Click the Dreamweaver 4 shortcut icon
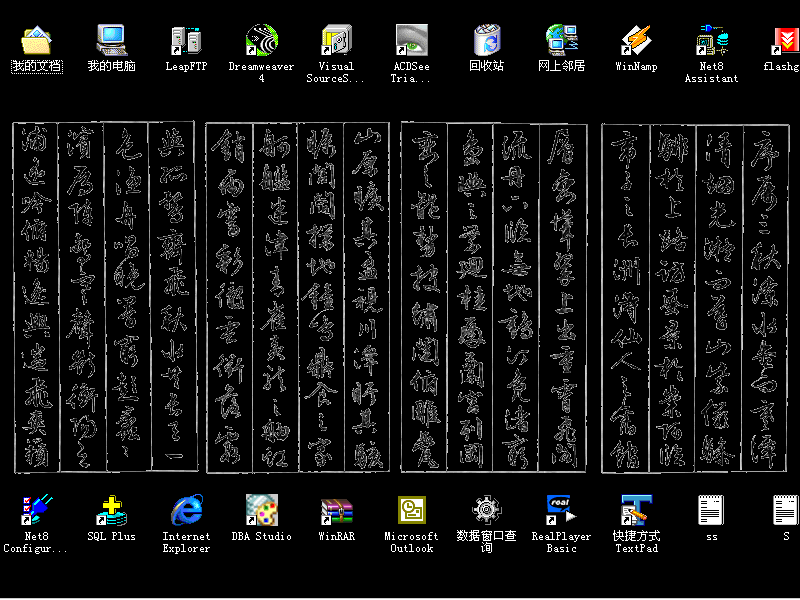The width and height of the screenshot is (800, 600). [x=261, y=41]
